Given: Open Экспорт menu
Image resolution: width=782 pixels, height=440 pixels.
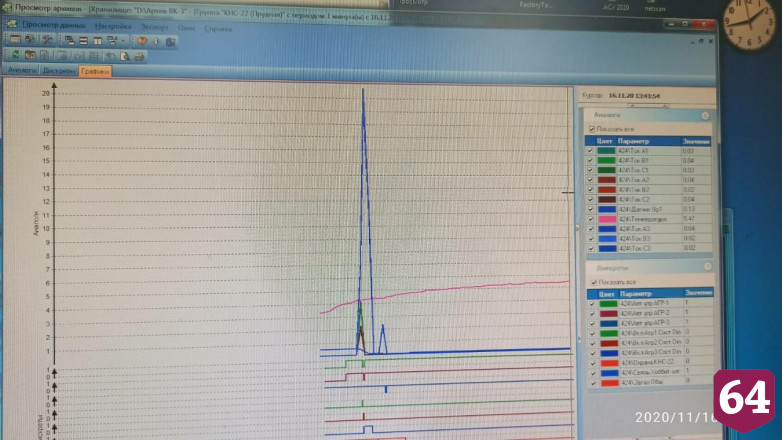Looking at the screenshot, I should click(155, 27).
